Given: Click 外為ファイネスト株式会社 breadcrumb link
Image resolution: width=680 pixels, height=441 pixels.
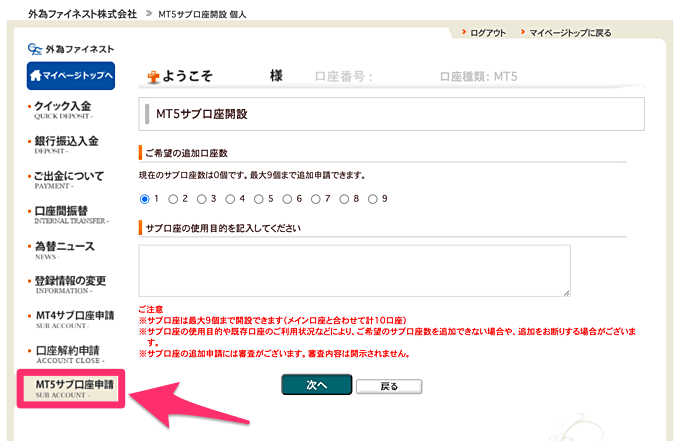Looking at the screenshot, I should pos(82,14).
